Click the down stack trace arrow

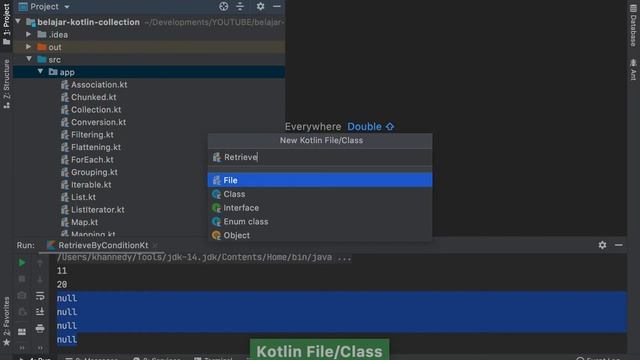point(40,280)
